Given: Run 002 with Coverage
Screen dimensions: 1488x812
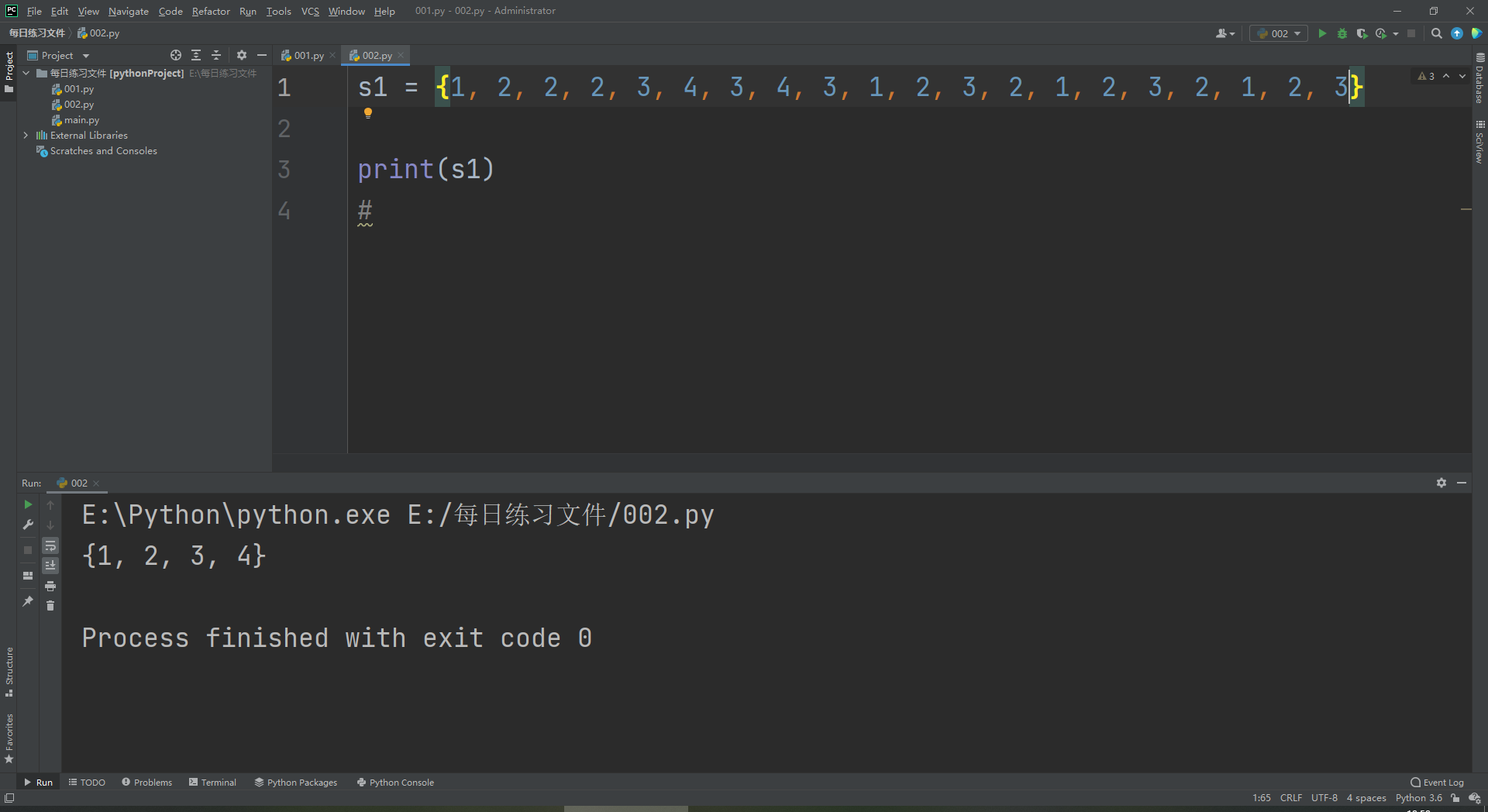Looking at the screenshot, I should 1362,33.
